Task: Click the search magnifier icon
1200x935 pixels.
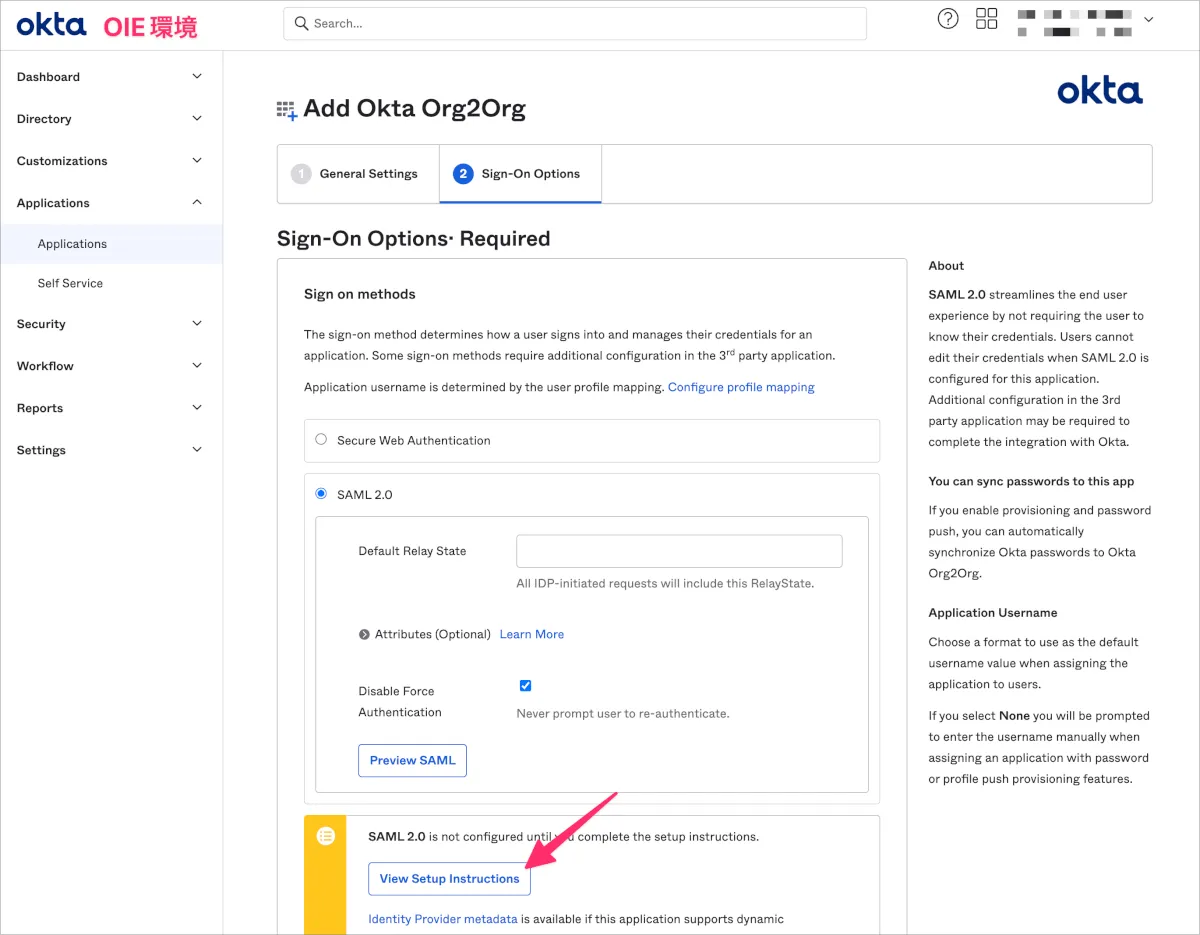Action: [301, 23]
